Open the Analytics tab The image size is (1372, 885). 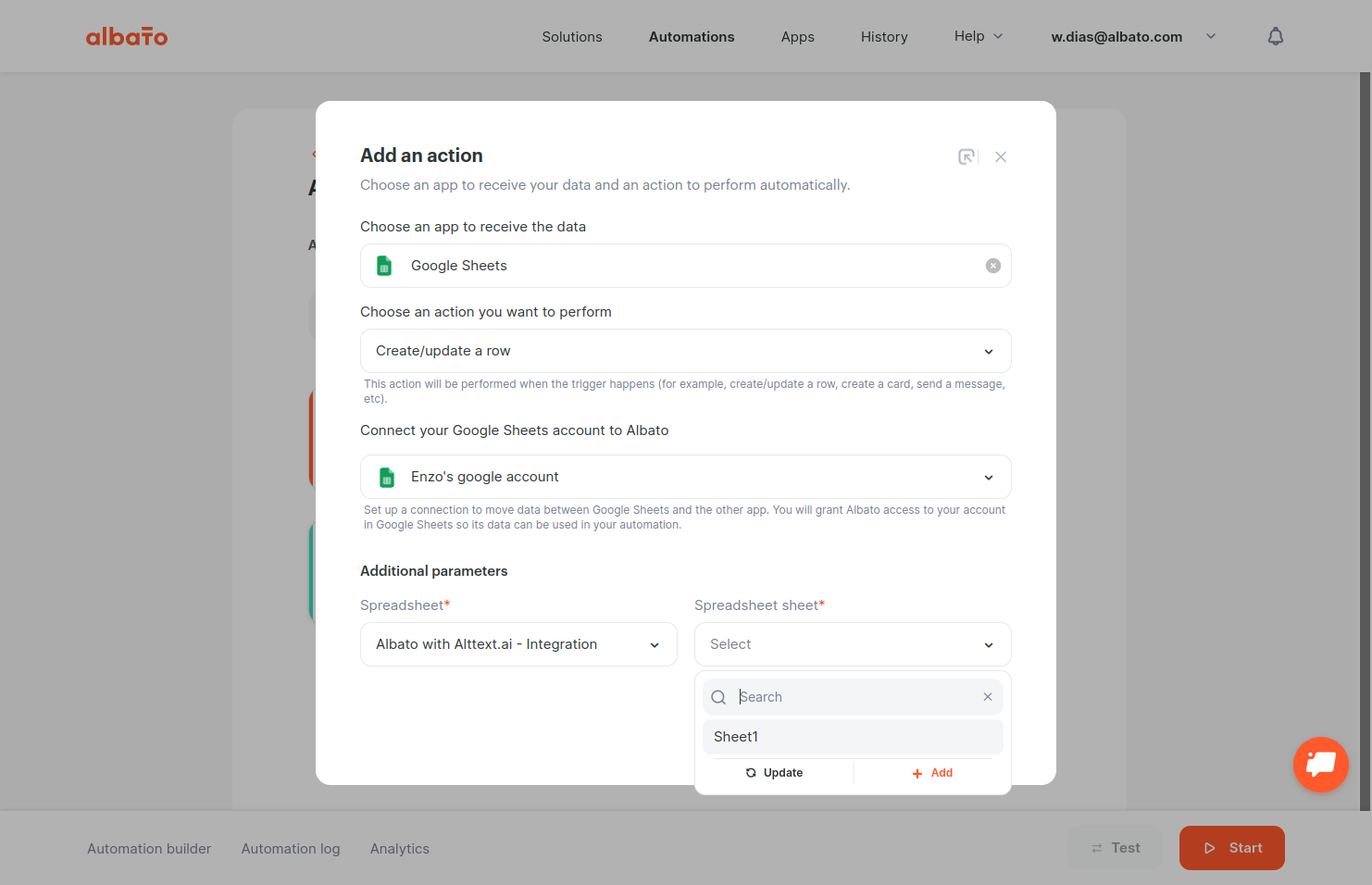[x=400, y=849]
